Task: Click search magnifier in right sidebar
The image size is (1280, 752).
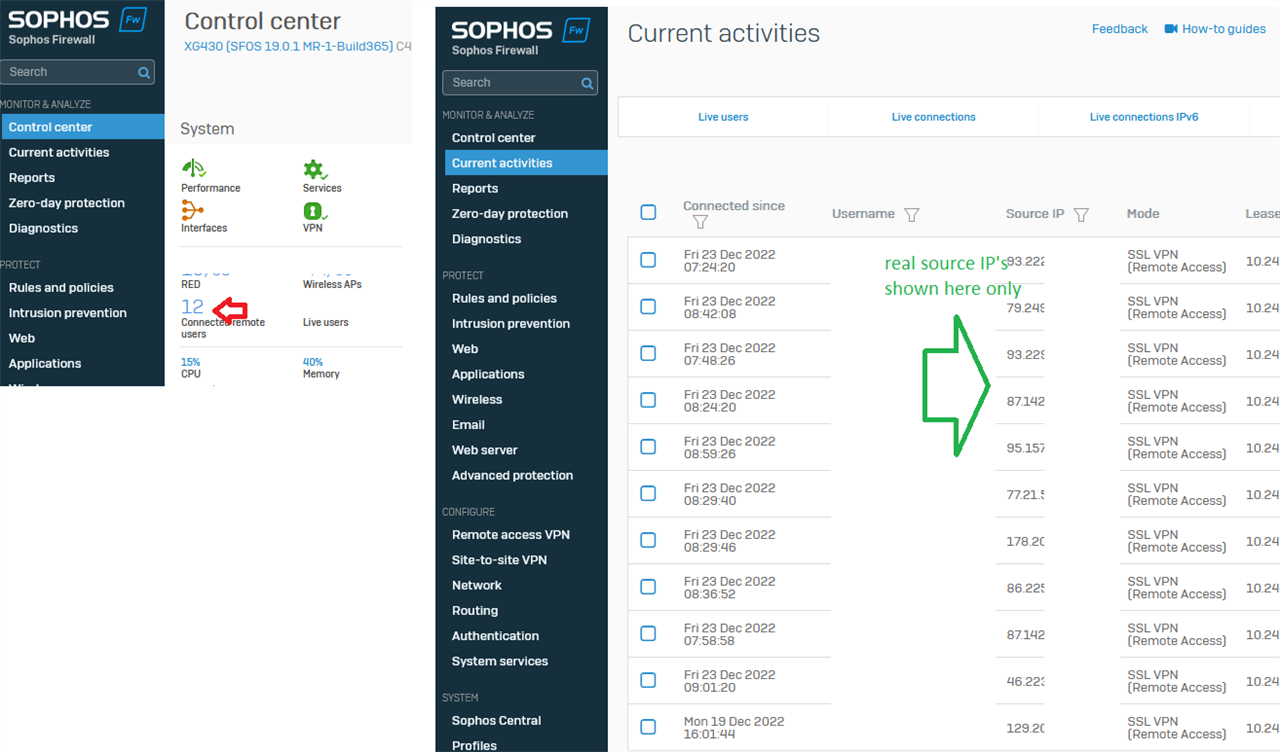Action: click(588, 83)
